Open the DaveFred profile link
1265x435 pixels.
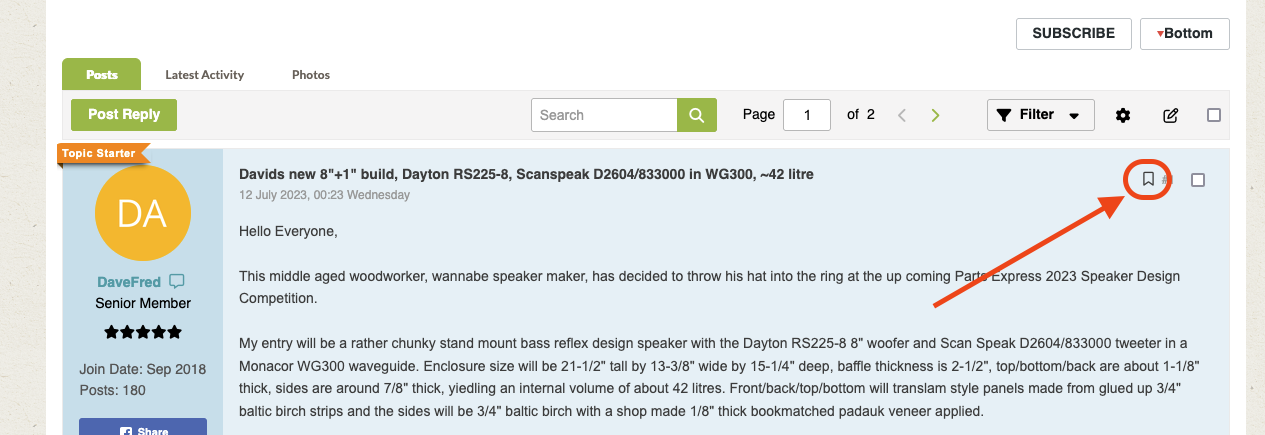click(129, 282)
